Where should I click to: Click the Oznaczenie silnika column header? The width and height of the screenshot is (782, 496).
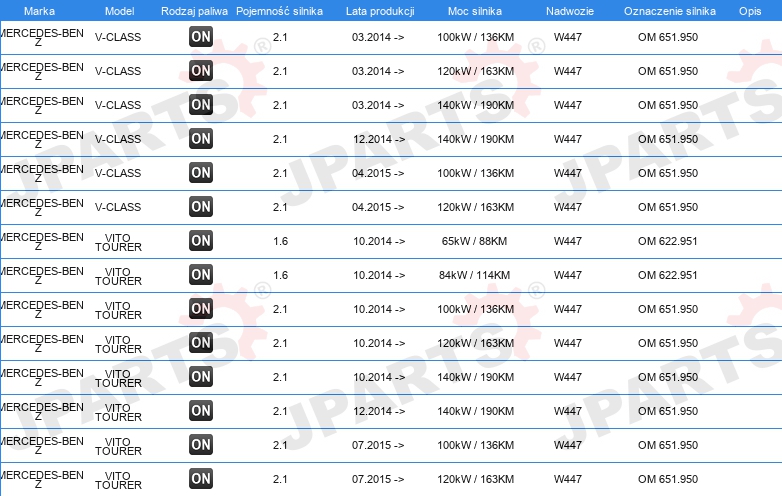[x=670, y=11]
